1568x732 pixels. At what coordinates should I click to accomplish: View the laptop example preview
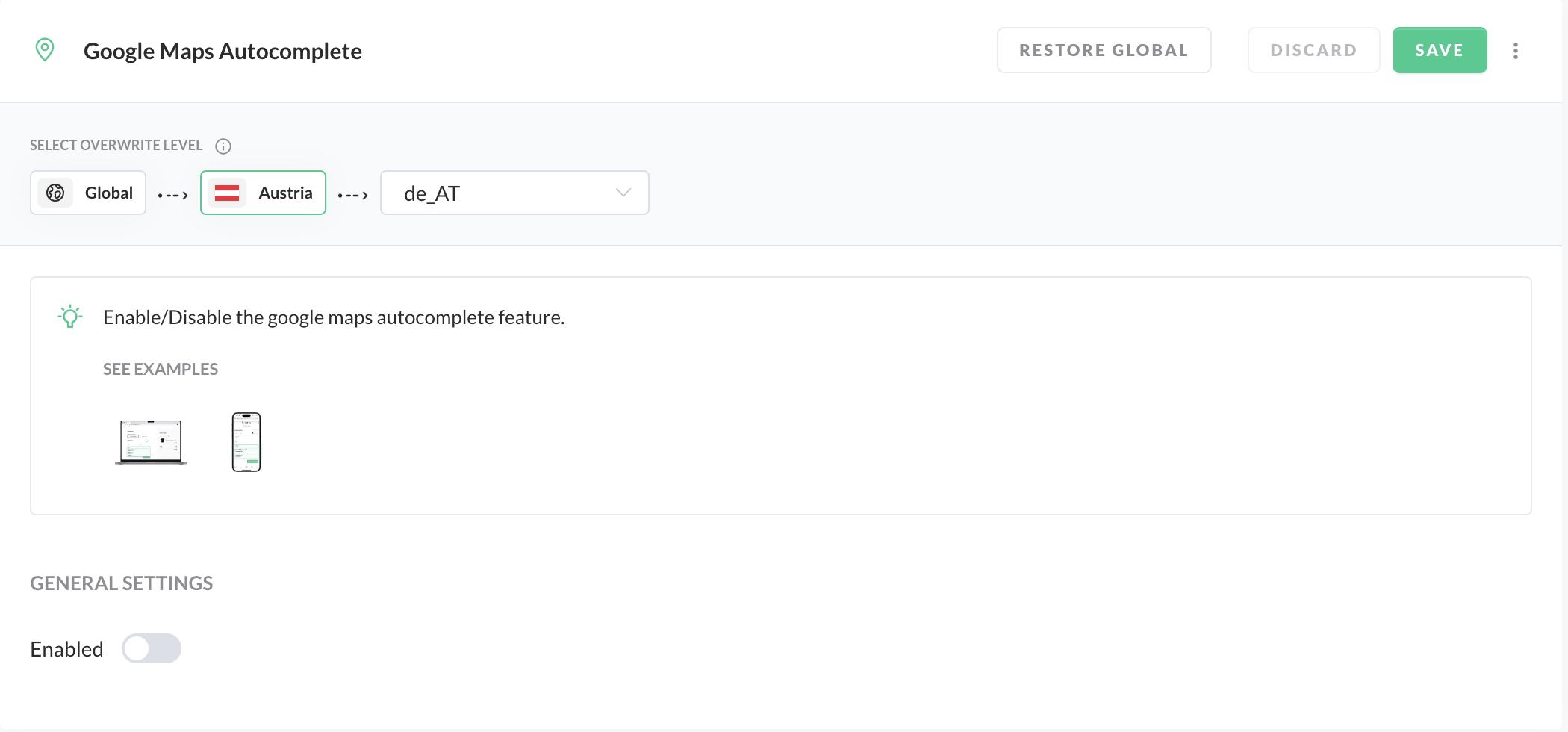click(x=151, y=441)
